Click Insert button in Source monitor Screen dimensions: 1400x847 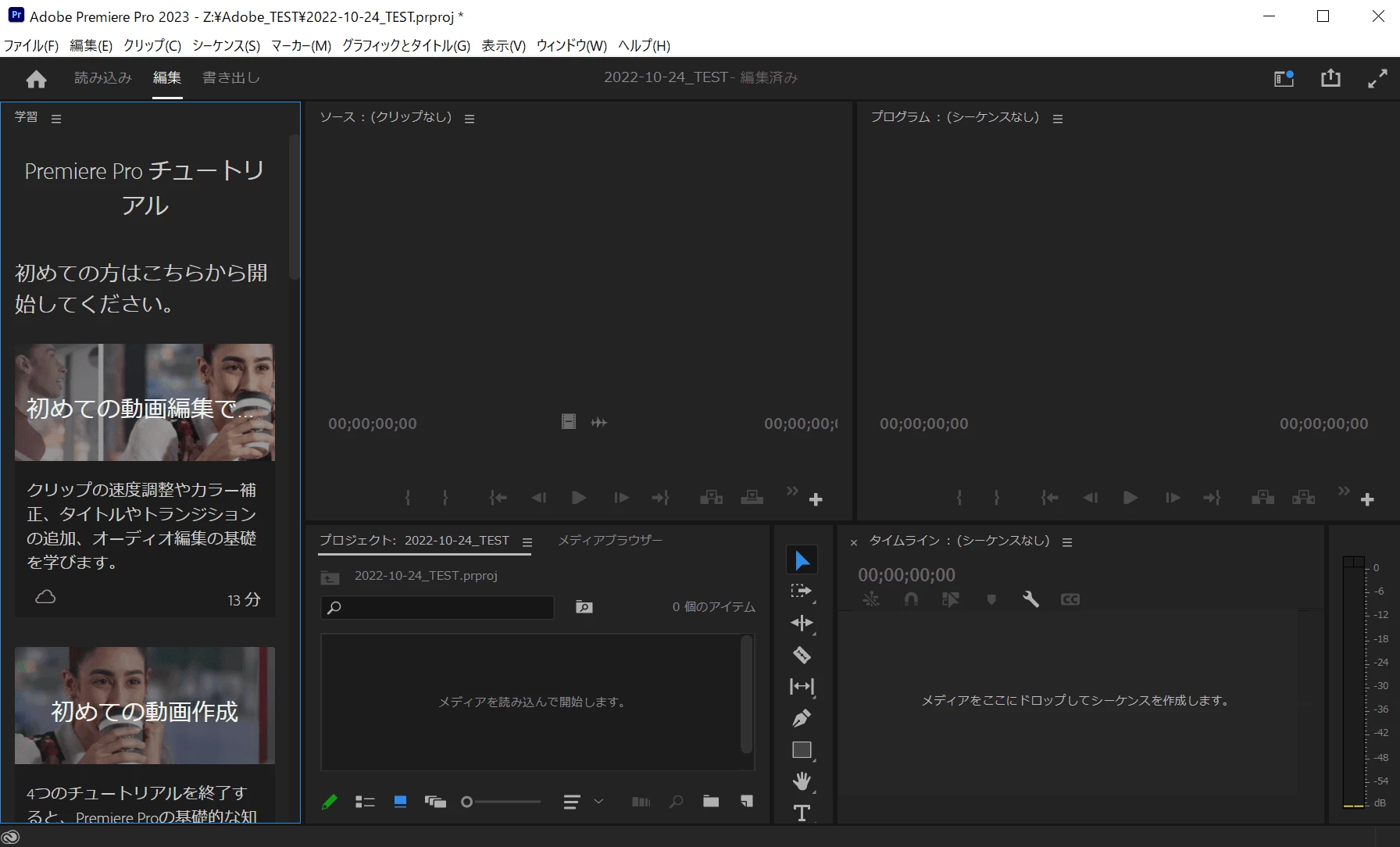click(x=711, y=498)
